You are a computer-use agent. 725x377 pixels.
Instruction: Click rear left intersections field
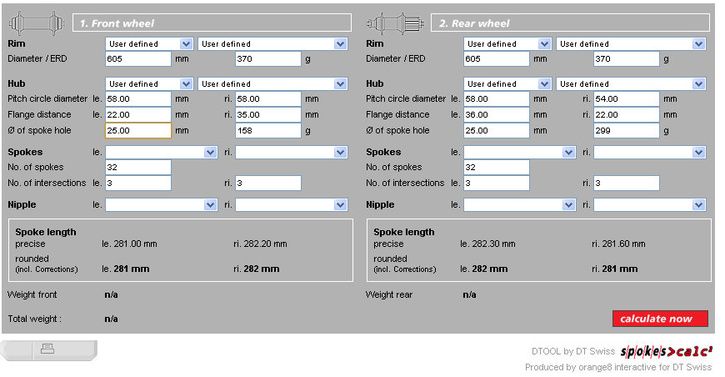point(497,183)
